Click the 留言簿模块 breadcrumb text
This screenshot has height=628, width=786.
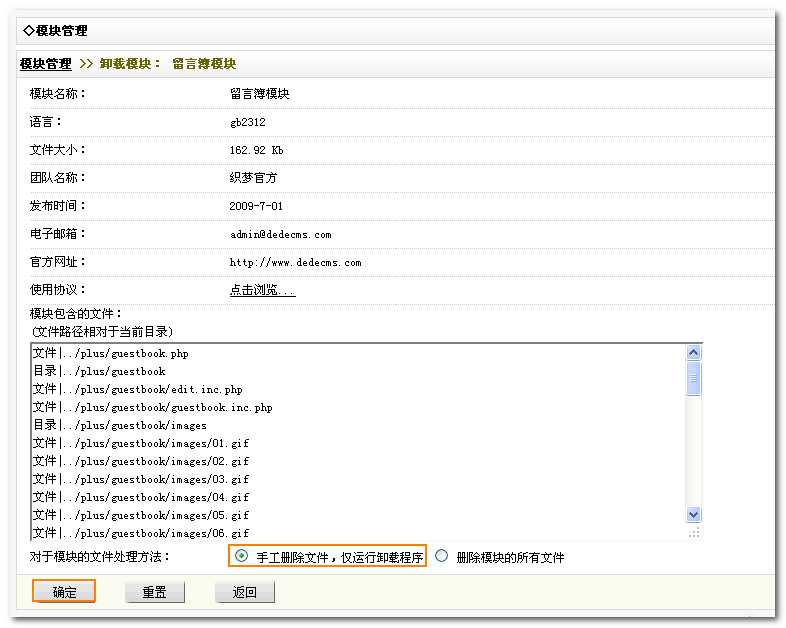point(204,64)
